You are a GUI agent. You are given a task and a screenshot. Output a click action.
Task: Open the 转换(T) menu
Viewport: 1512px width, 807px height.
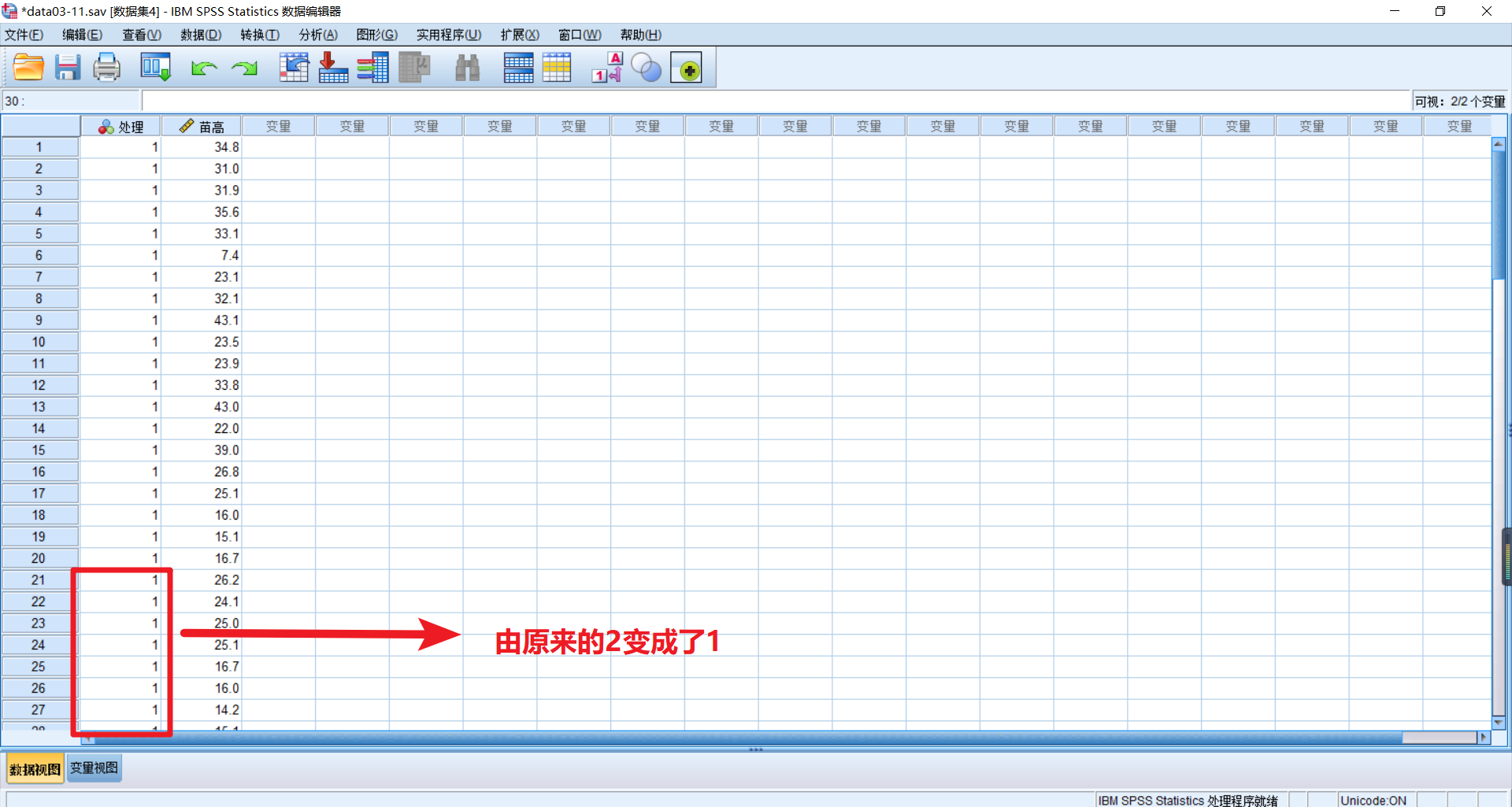tap(260, 35)
